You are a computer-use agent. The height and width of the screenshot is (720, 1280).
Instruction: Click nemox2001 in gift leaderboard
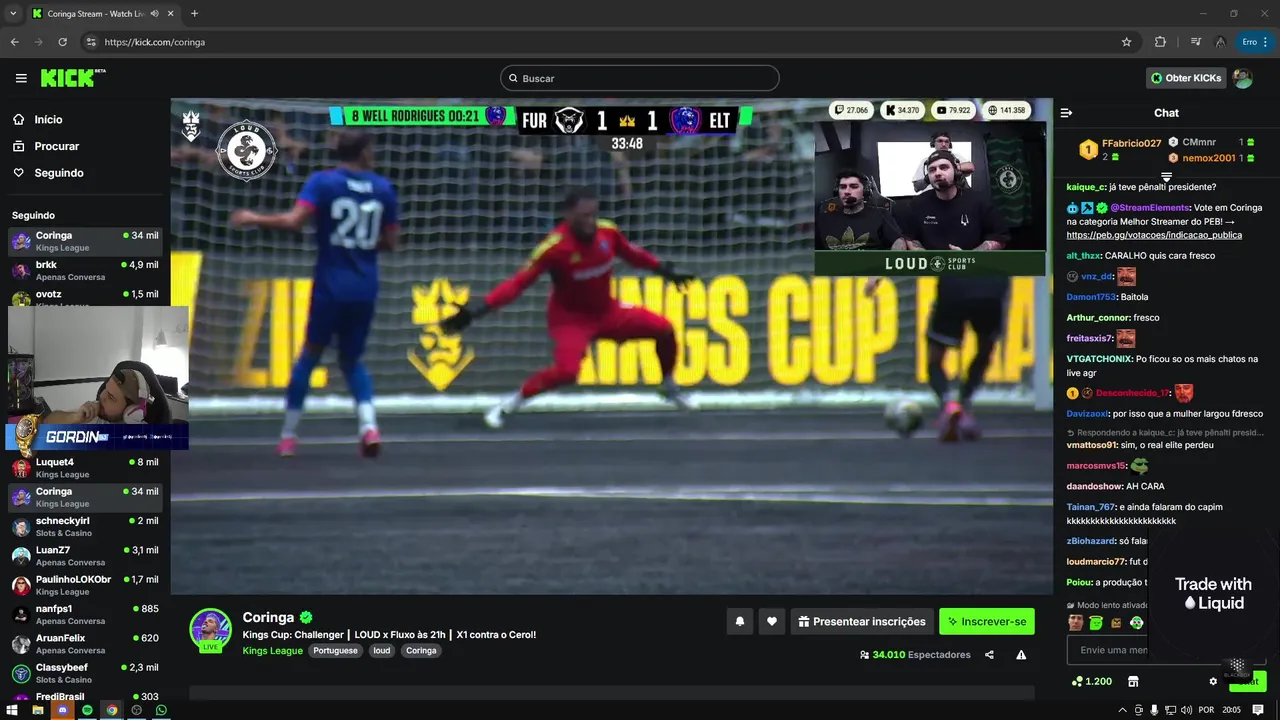(1209, 158)
